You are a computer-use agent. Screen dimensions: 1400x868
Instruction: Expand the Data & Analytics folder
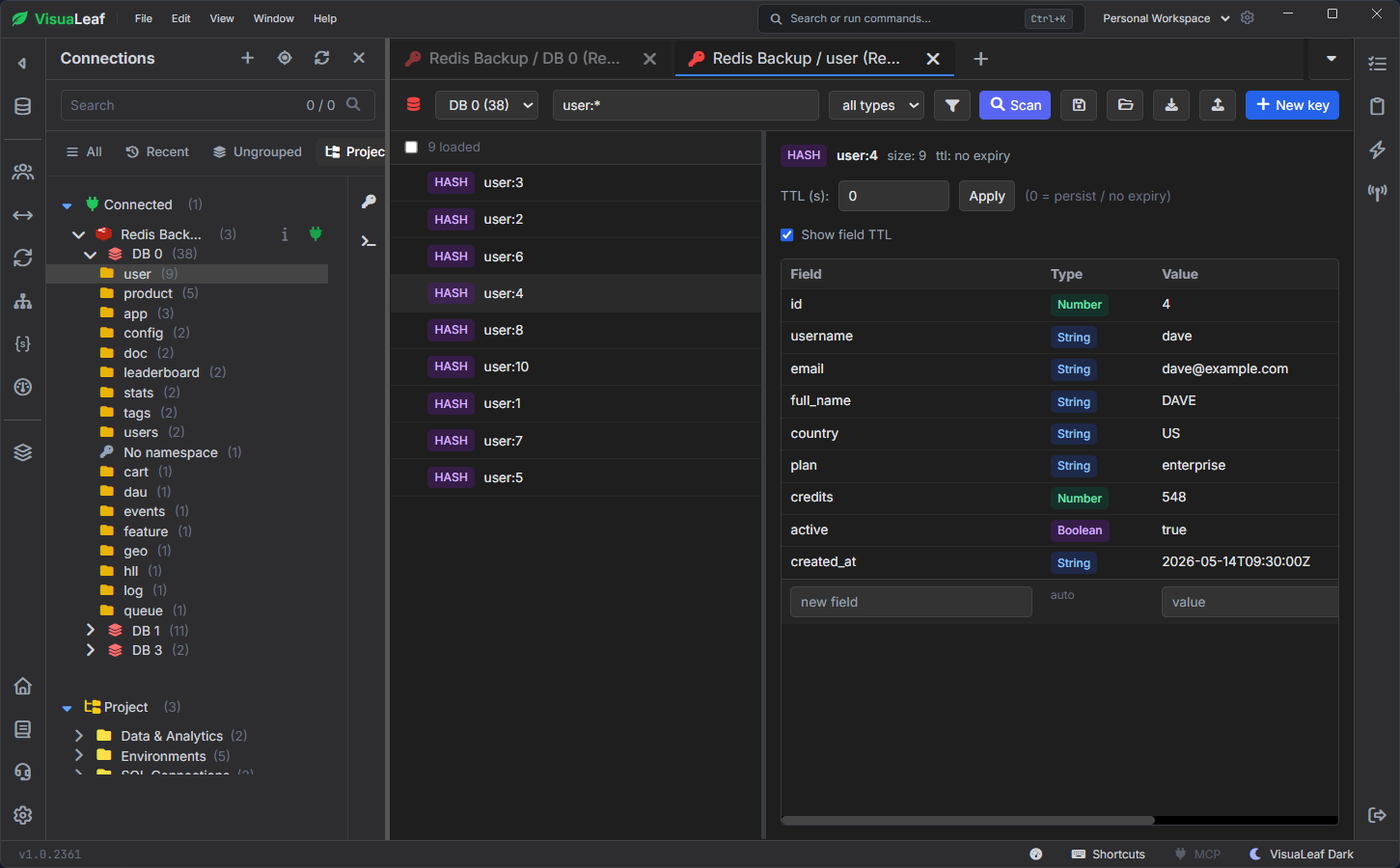[x=79, y=736]
